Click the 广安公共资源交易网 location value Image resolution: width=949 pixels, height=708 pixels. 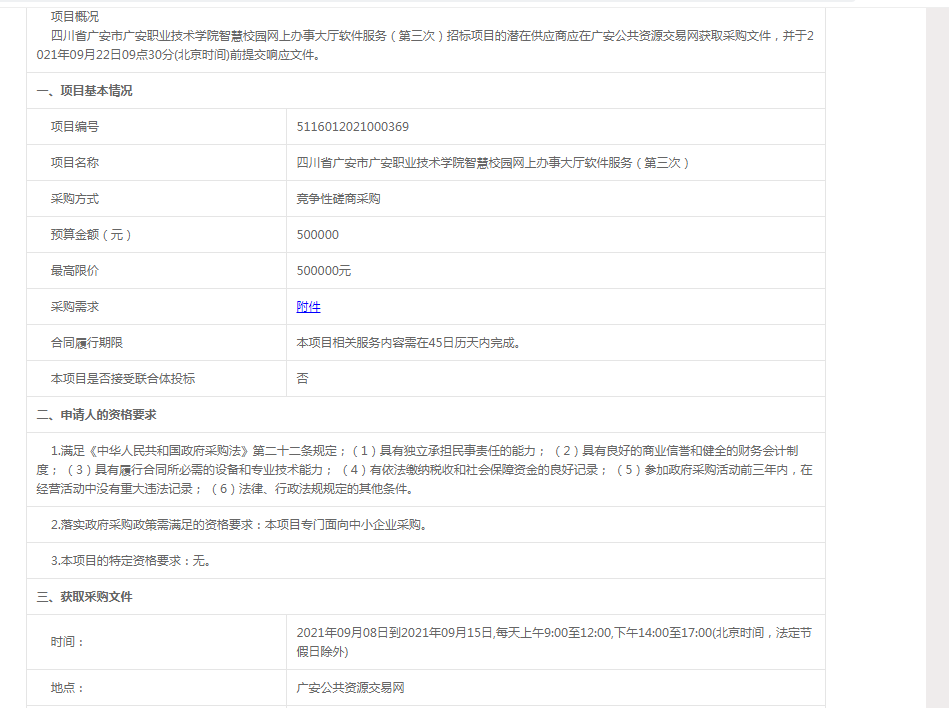tap(350, 688)
